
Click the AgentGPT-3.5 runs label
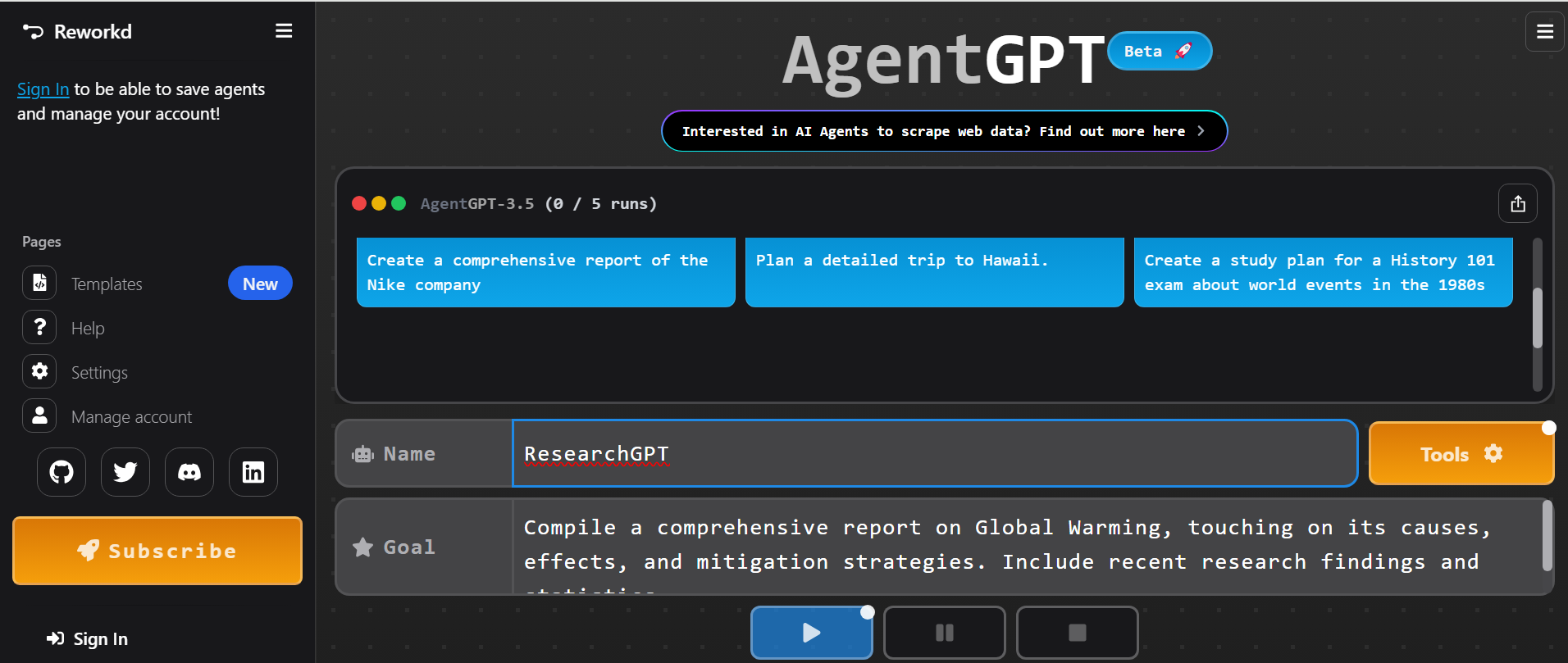point(539,203)
